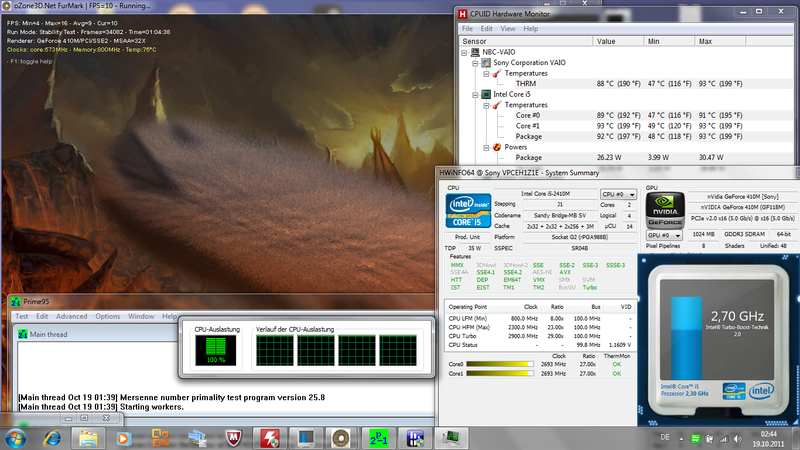Click the Intel Core i5 chip icon in tree
Screen dimensions: 800x450
(487, 94)
